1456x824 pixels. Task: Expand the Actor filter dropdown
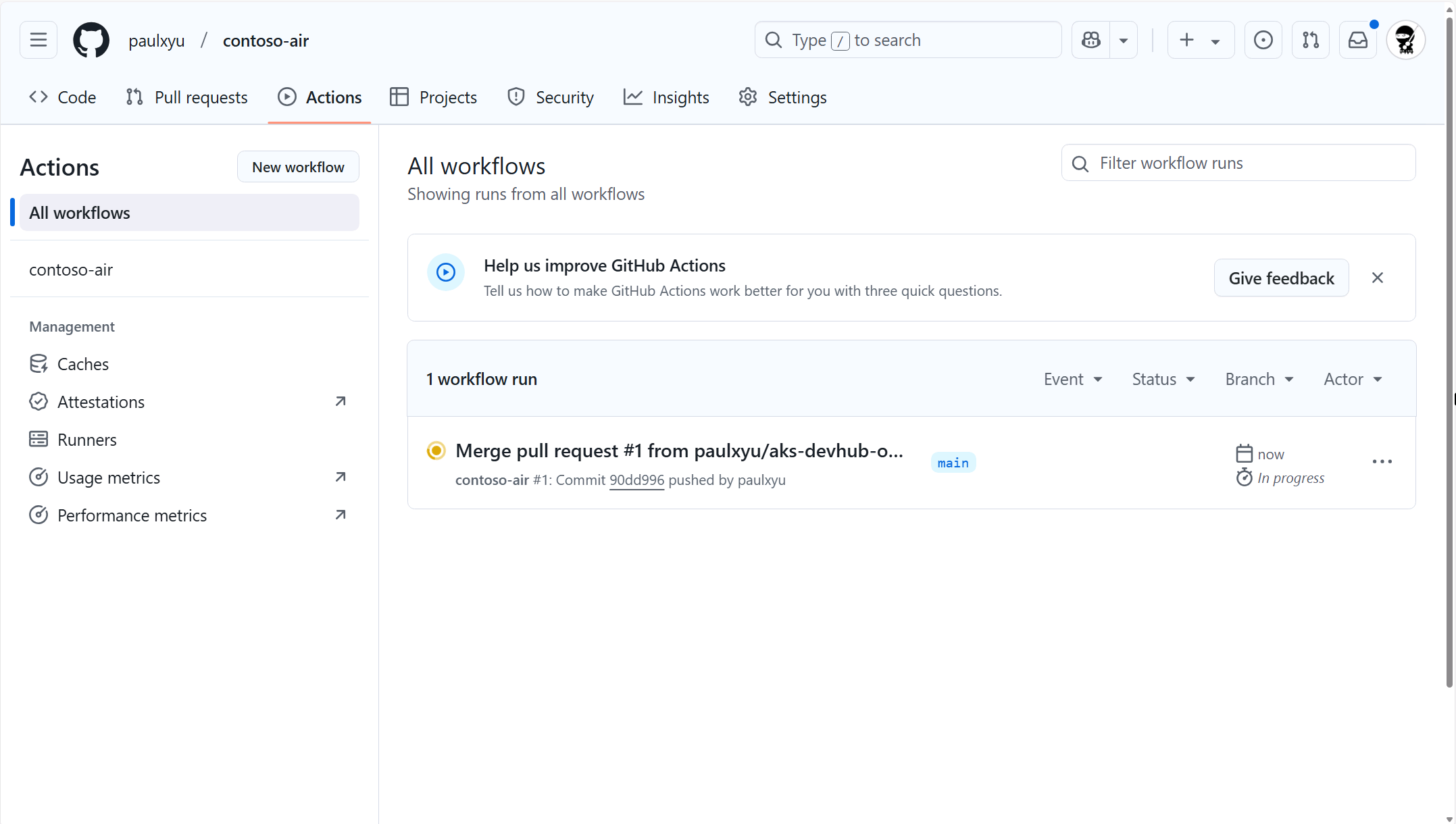pos(1353,379)
